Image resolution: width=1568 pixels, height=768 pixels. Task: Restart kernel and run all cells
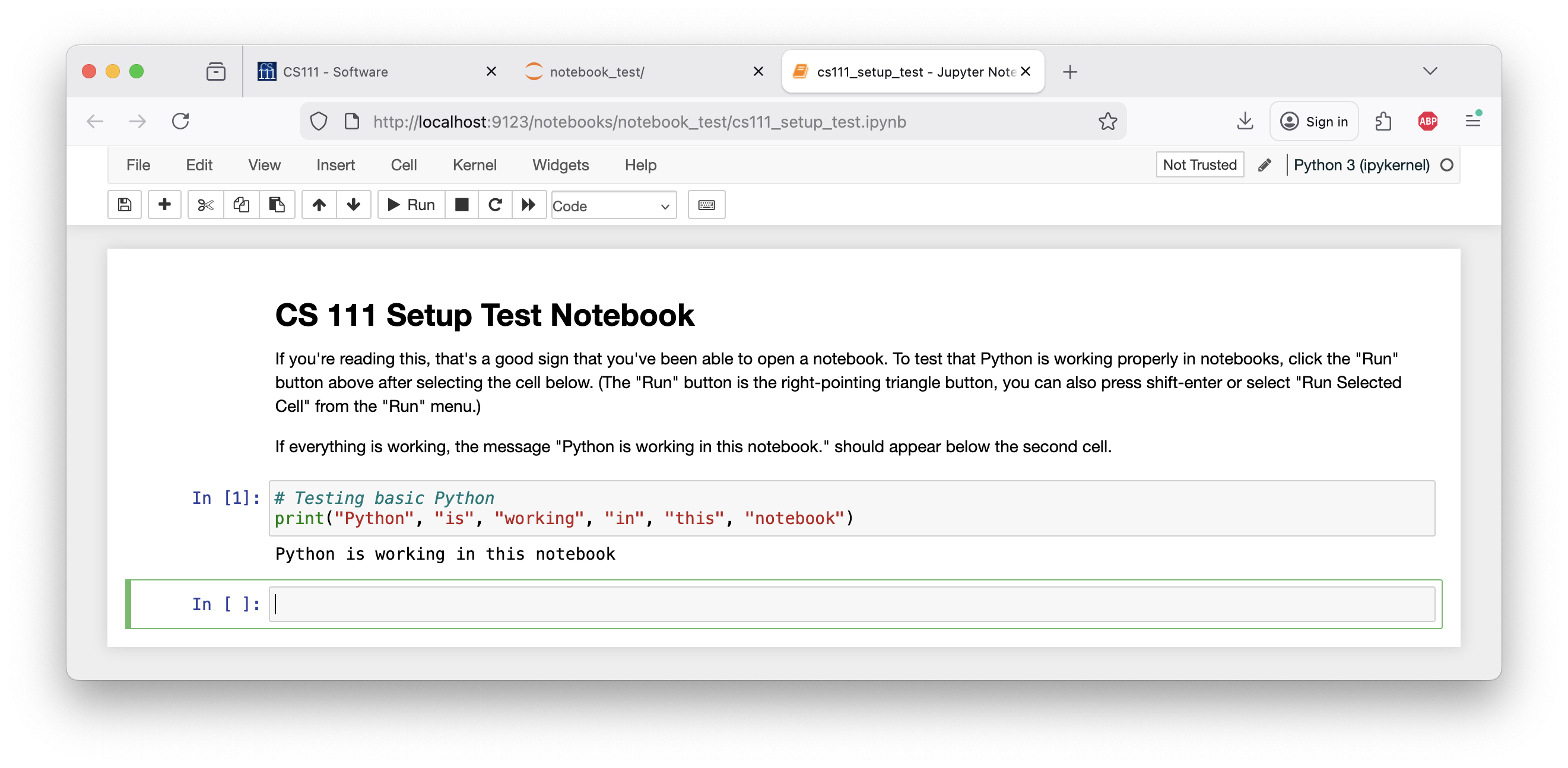point(529,205)
